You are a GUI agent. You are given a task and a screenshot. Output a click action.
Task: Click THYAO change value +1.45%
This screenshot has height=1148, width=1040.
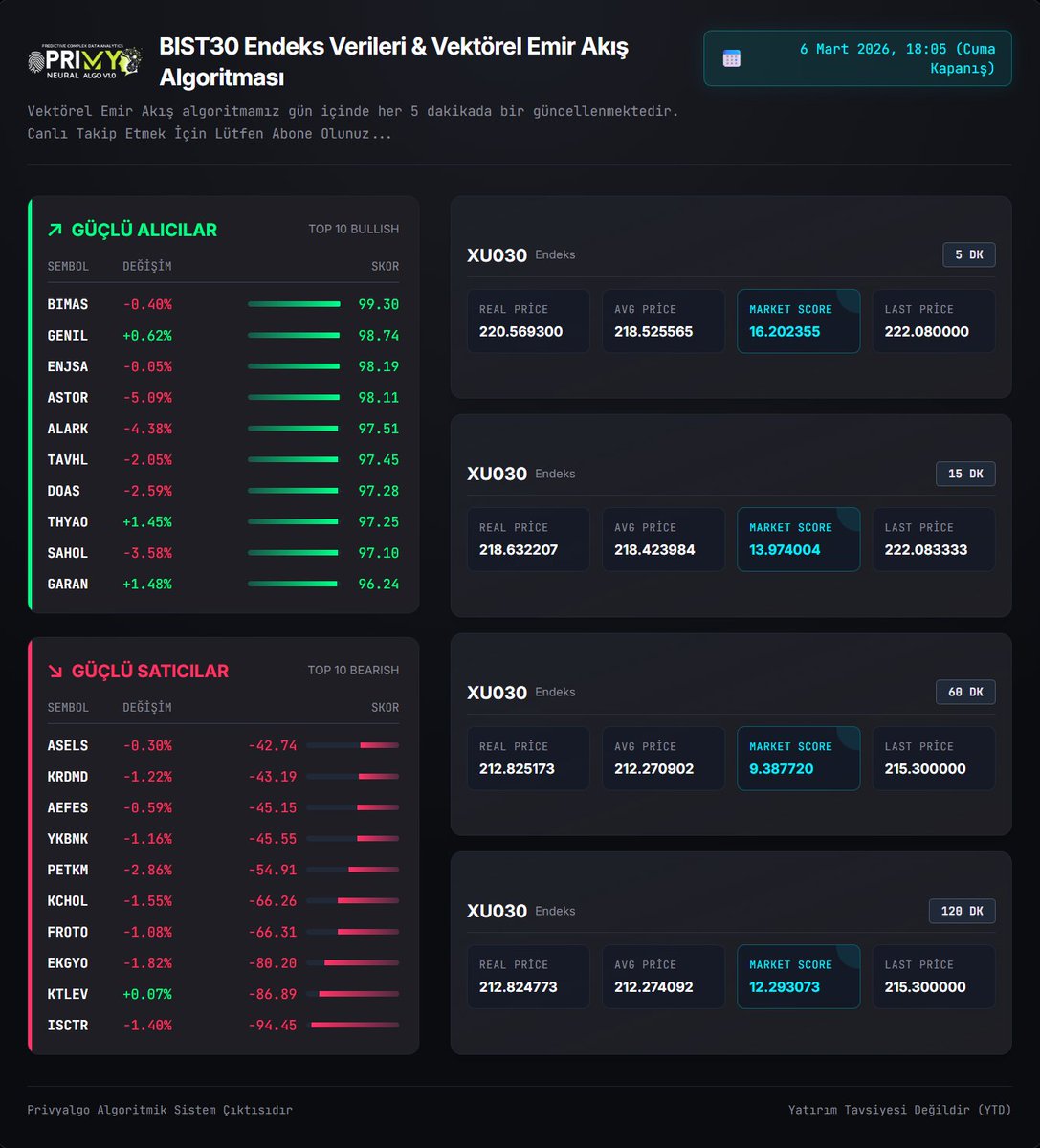(147, 522)
